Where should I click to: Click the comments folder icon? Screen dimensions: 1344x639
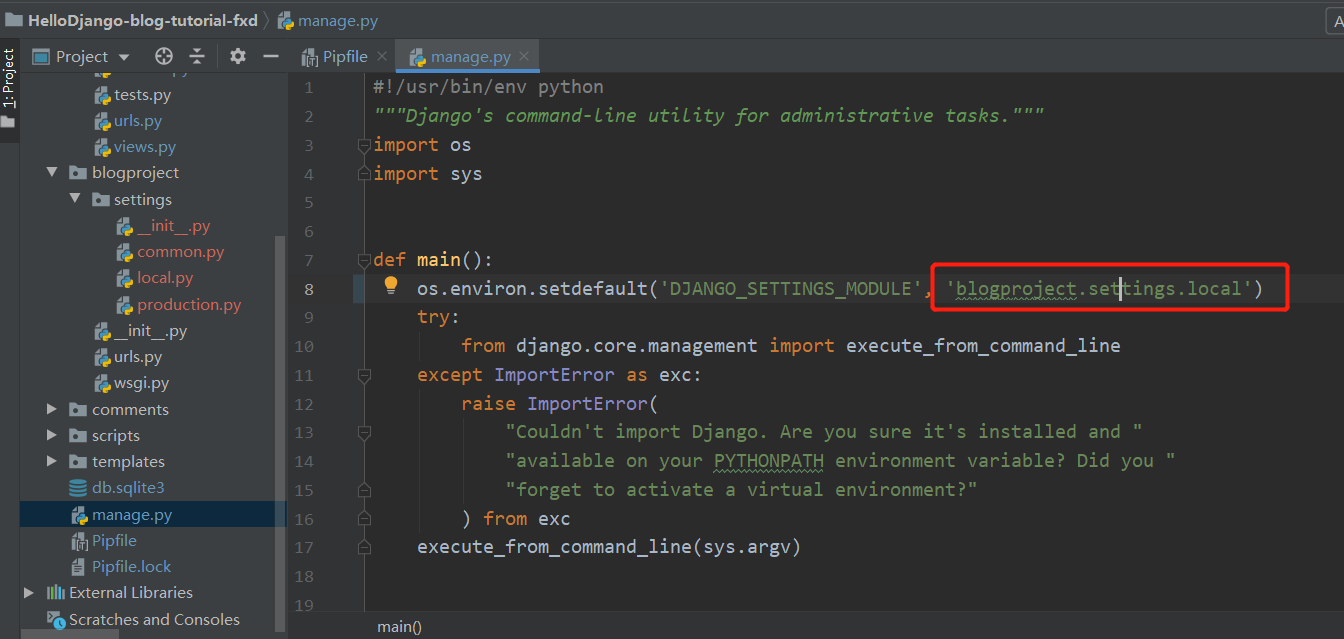[x=77, y=409]
